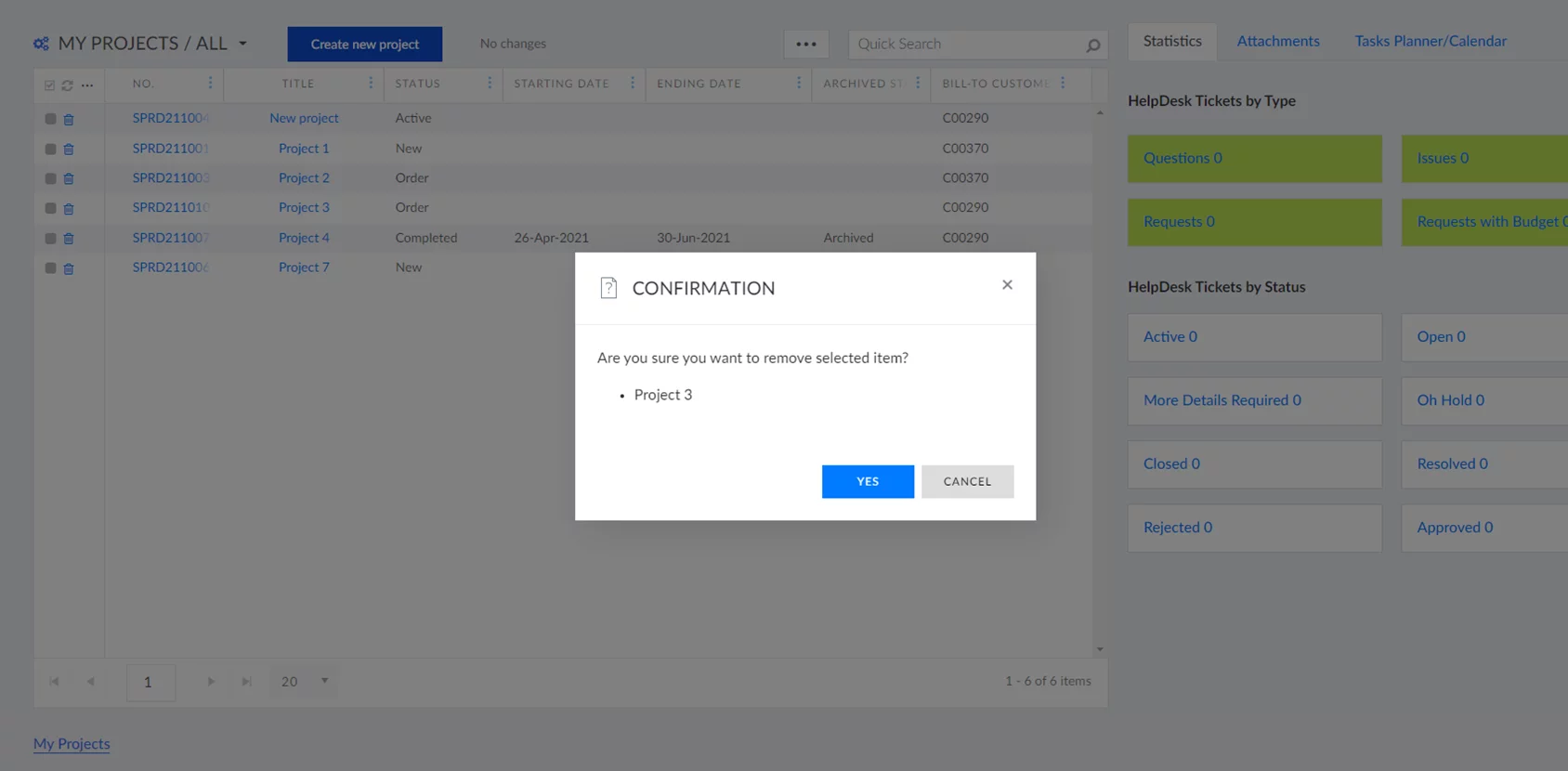The image size is (1568, 771).
Task: Expand the My Projects / All dropdown
Action: coord(243,44)
